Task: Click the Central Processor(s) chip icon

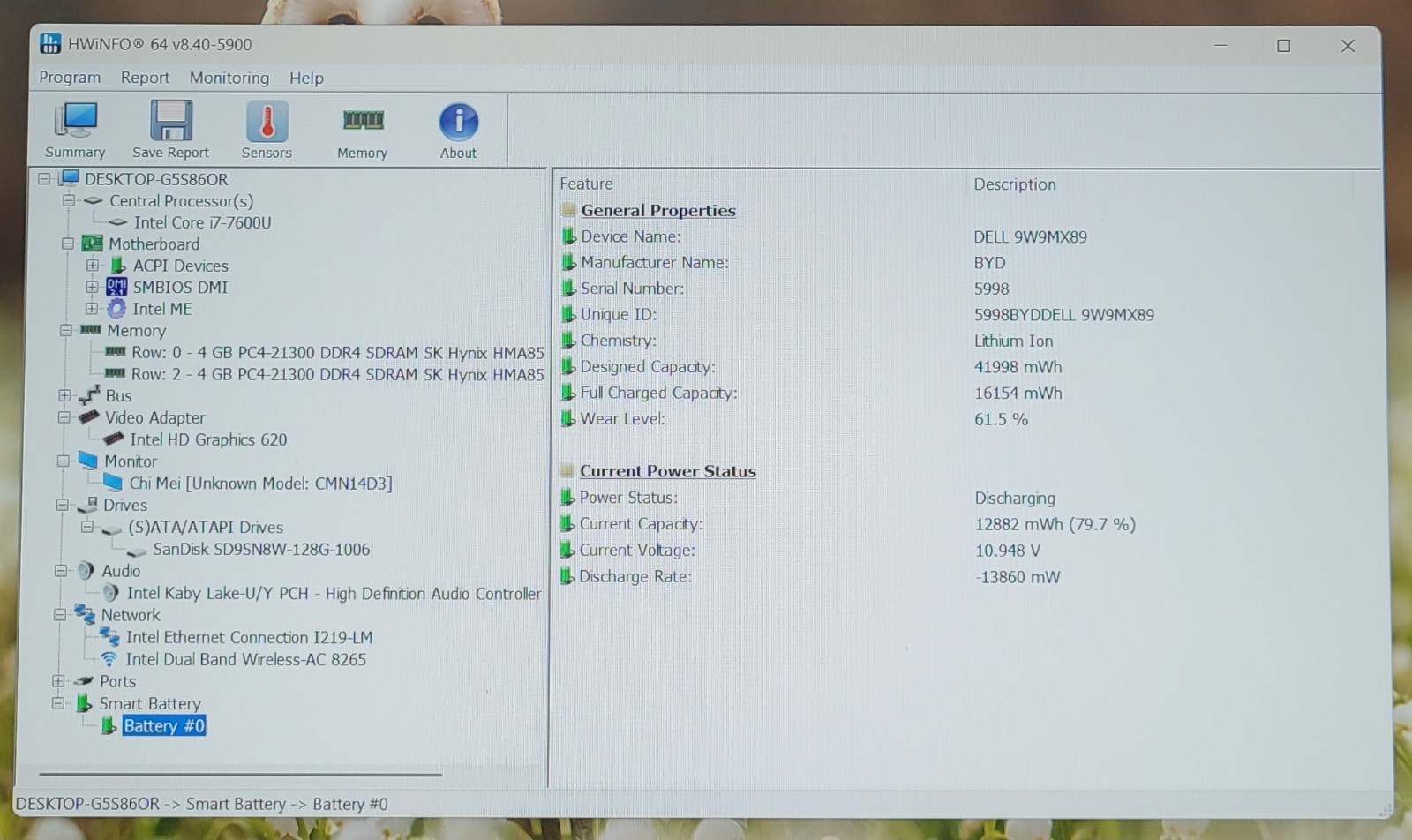Action: [x=94, y=201]
